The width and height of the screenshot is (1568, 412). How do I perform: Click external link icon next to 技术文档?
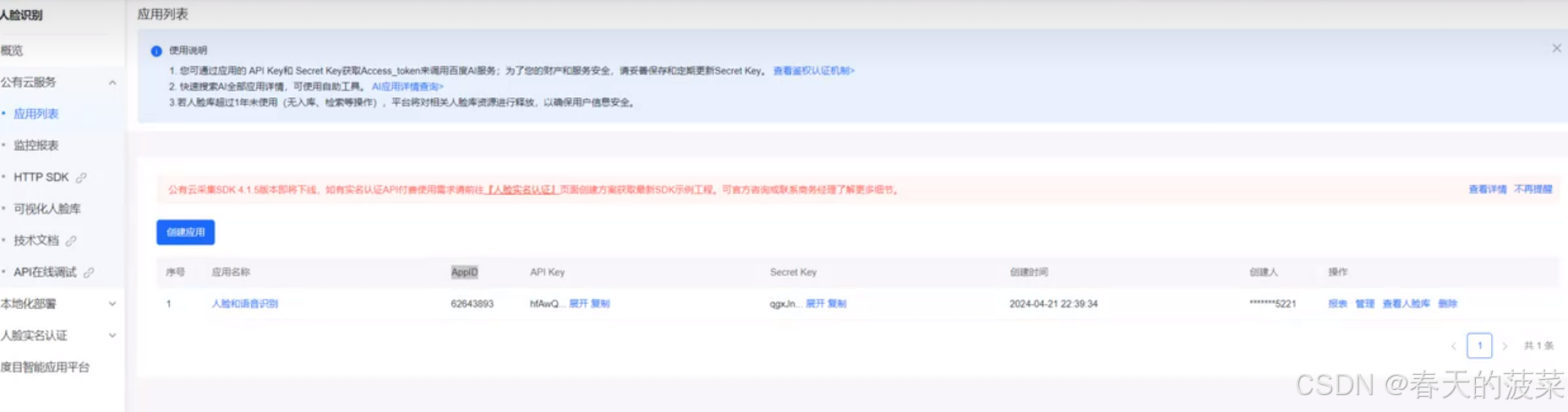pos(71,241)
